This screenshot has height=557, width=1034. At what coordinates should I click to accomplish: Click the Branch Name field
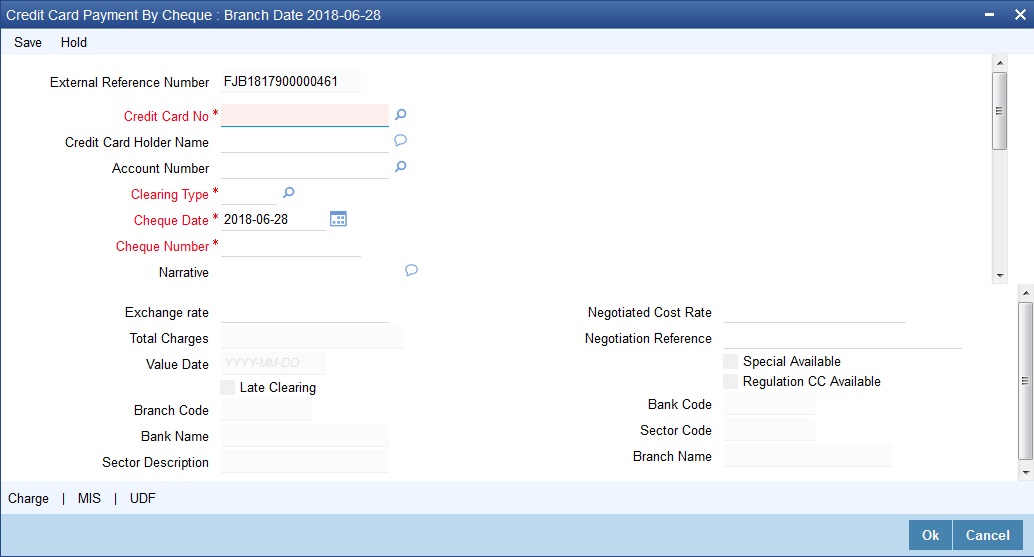(x=807, y=455)
